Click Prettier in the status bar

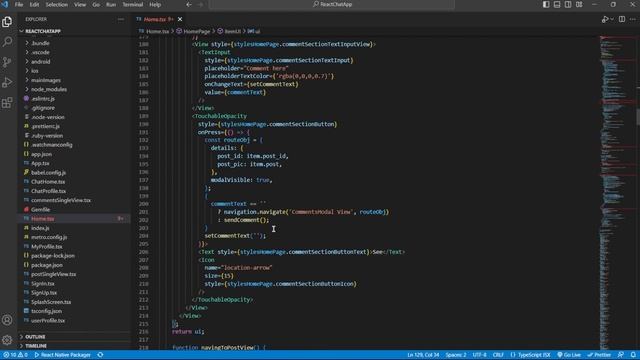599,355
